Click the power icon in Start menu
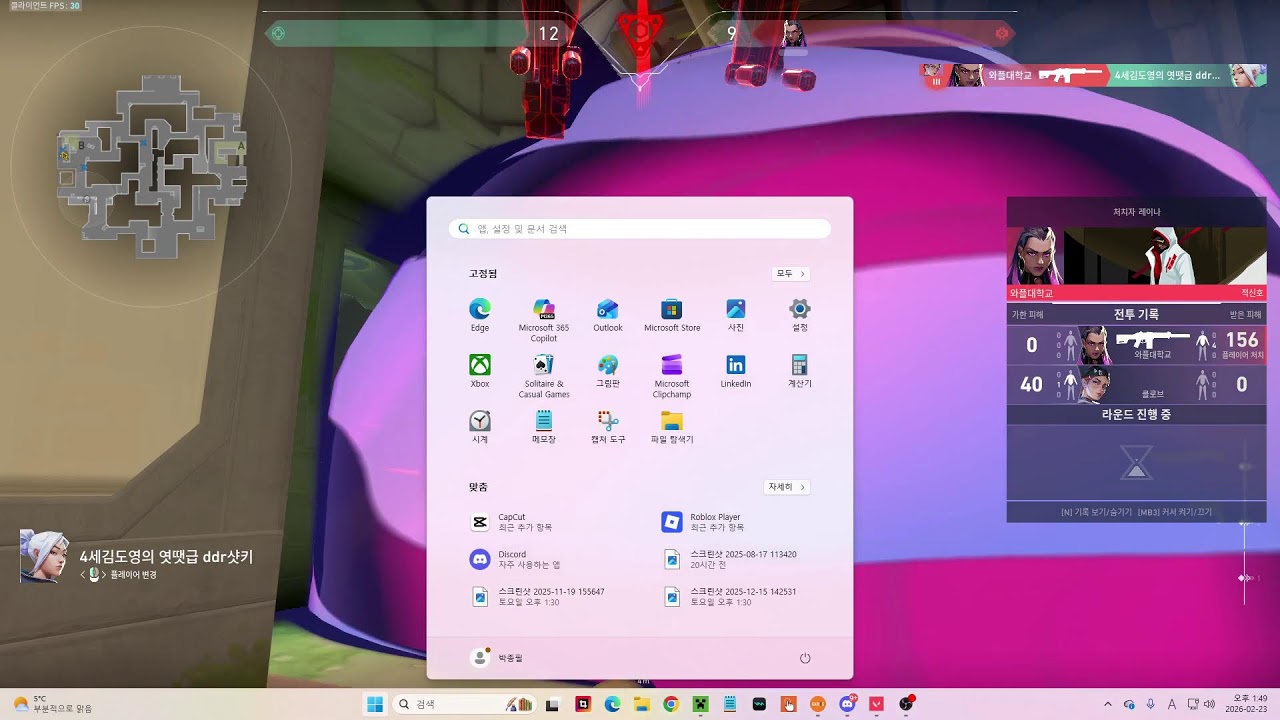Viewport: 1280px width, 720px height. click(x=805, y=658)
